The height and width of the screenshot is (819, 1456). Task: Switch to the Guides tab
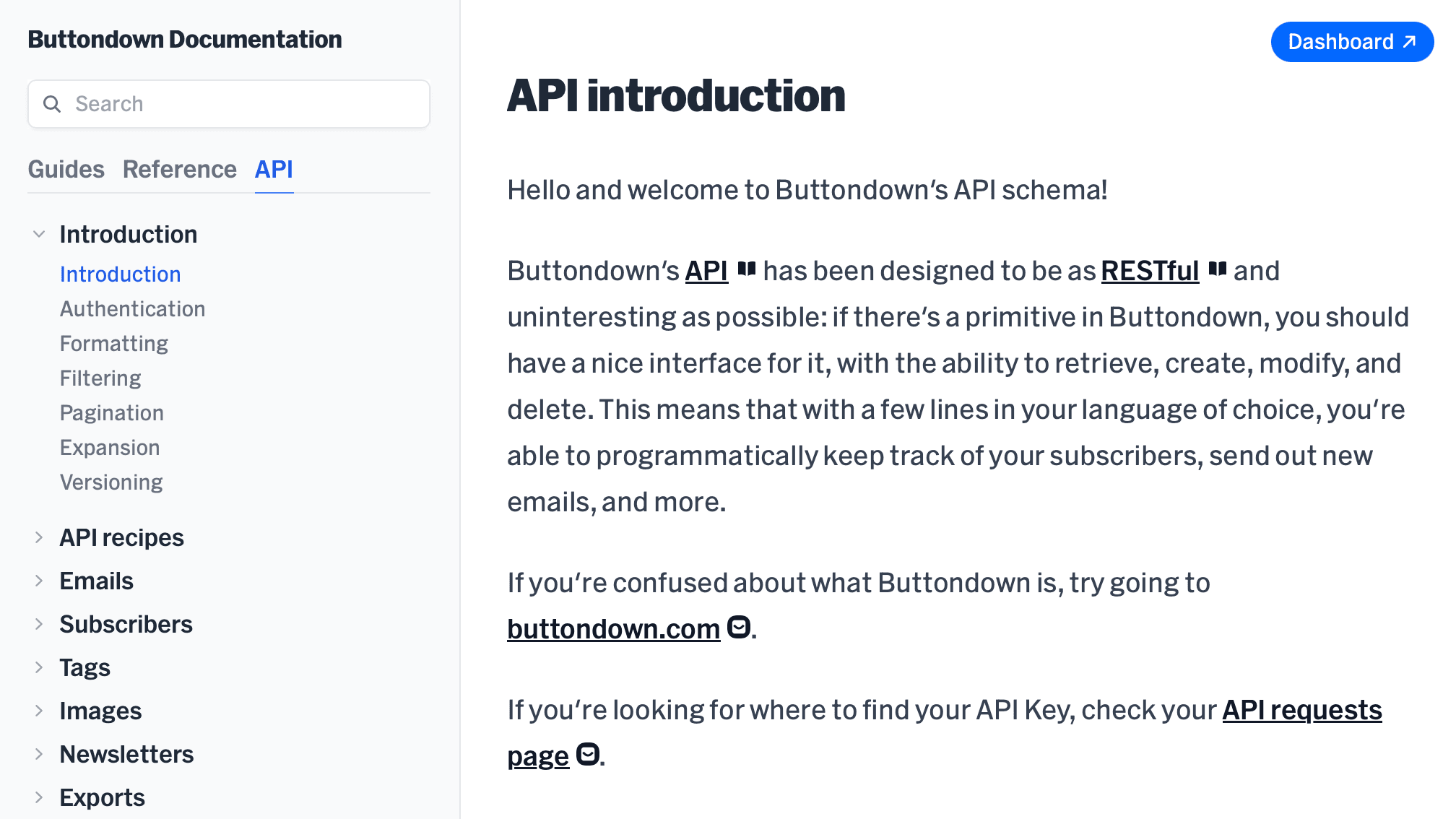pyautogui.click(x=66, y=169)
